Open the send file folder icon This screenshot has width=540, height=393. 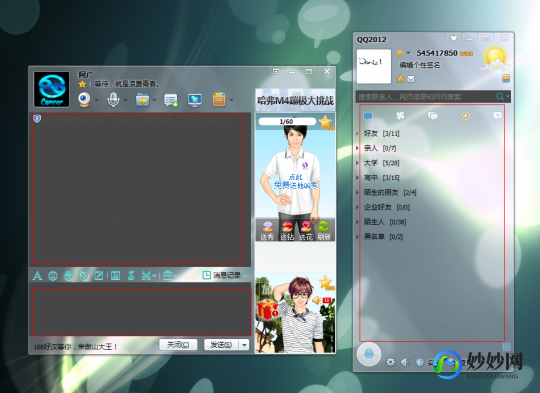tap(143, 100)
